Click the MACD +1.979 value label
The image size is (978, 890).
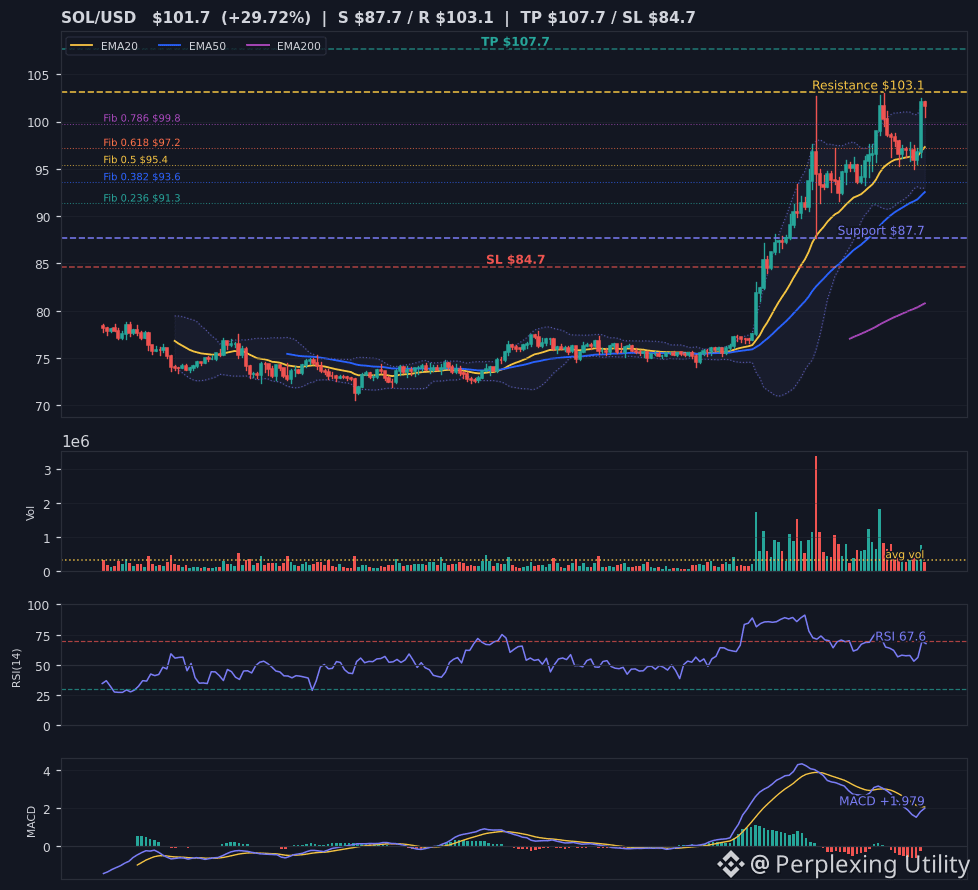tap(881, 801)
